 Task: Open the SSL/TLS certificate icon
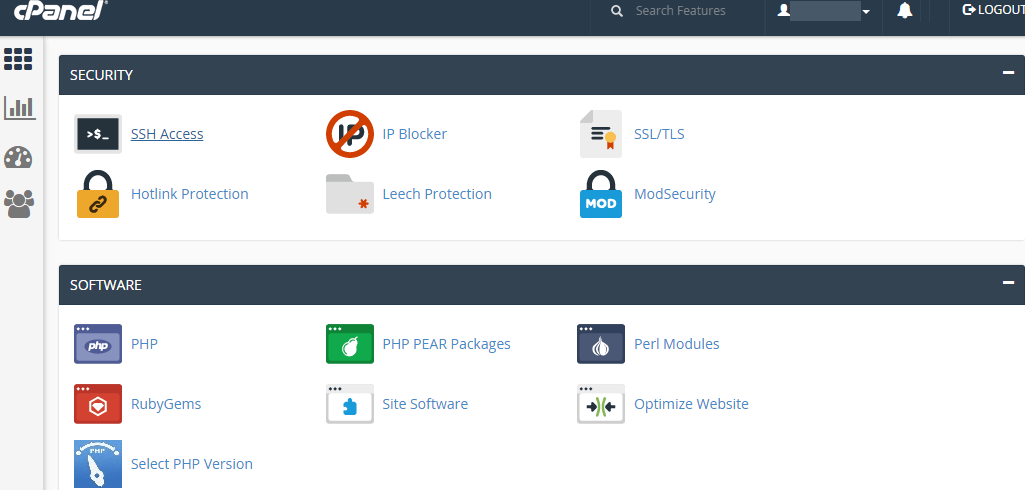click(601, 134)
